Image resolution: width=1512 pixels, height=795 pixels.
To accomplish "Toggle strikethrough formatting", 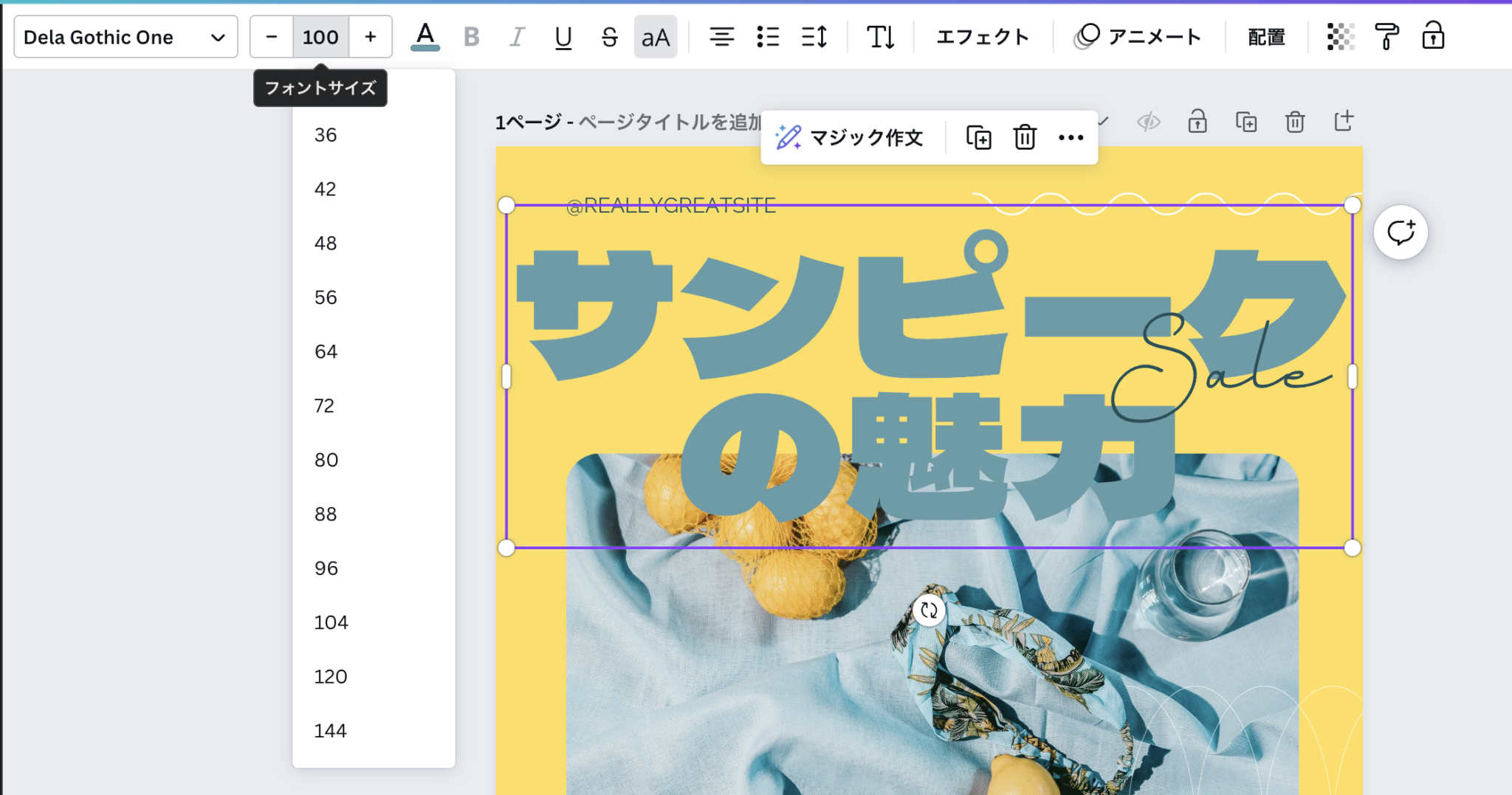I will click(x=609, y=36).
